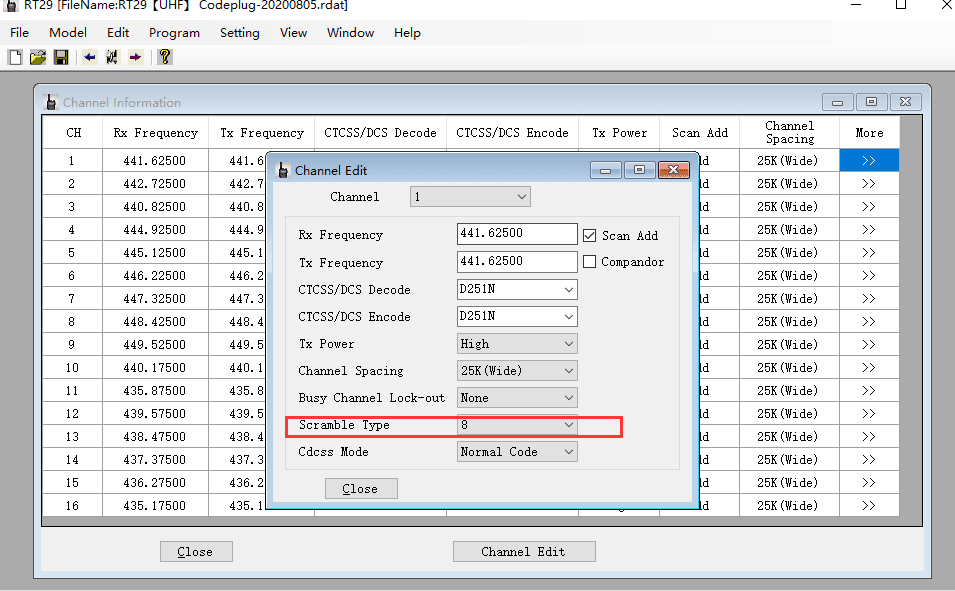
Task: Open help with the question mark icon
Action: tap(164, 57)
